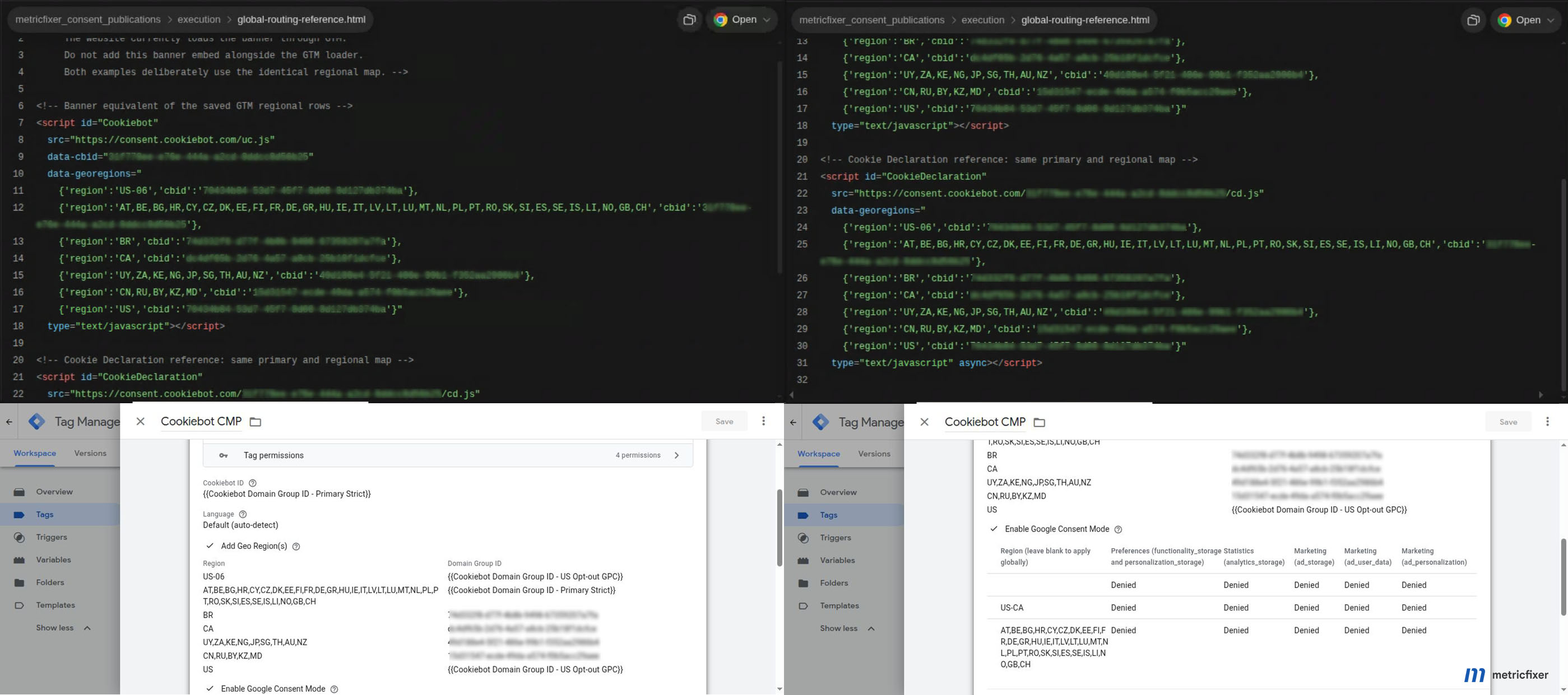Click US-CA region cell in consent table
Screen dimensions: 1568x695
(1012, 608)
